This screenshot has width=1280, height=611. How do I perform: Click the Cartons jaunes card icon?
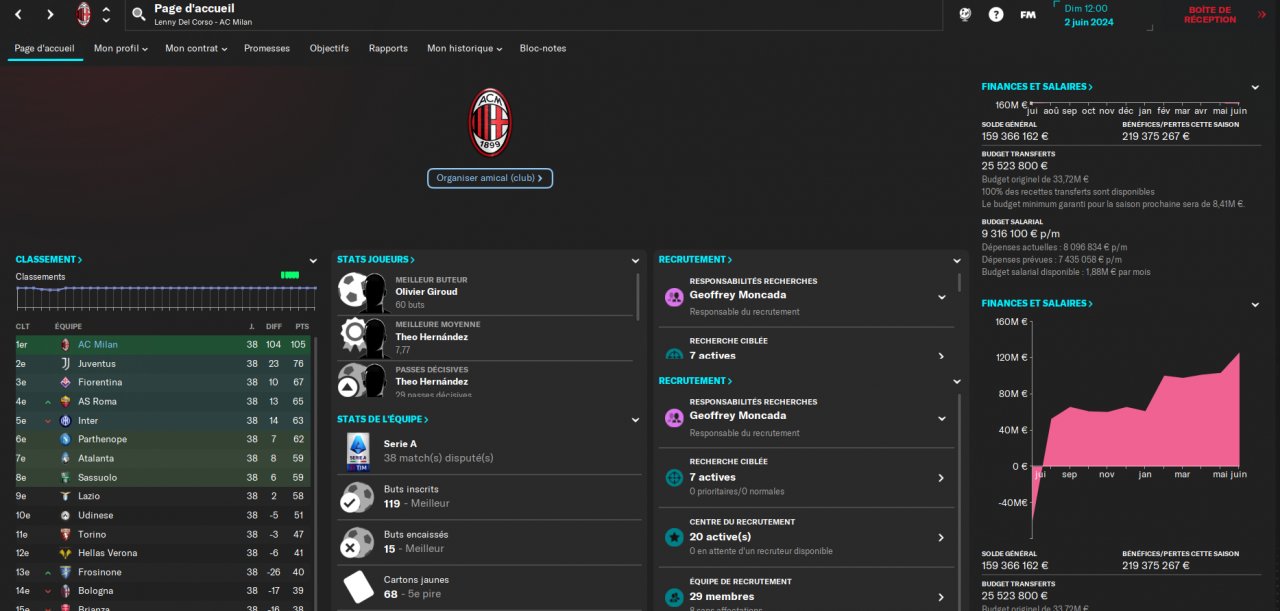point(357,587)
